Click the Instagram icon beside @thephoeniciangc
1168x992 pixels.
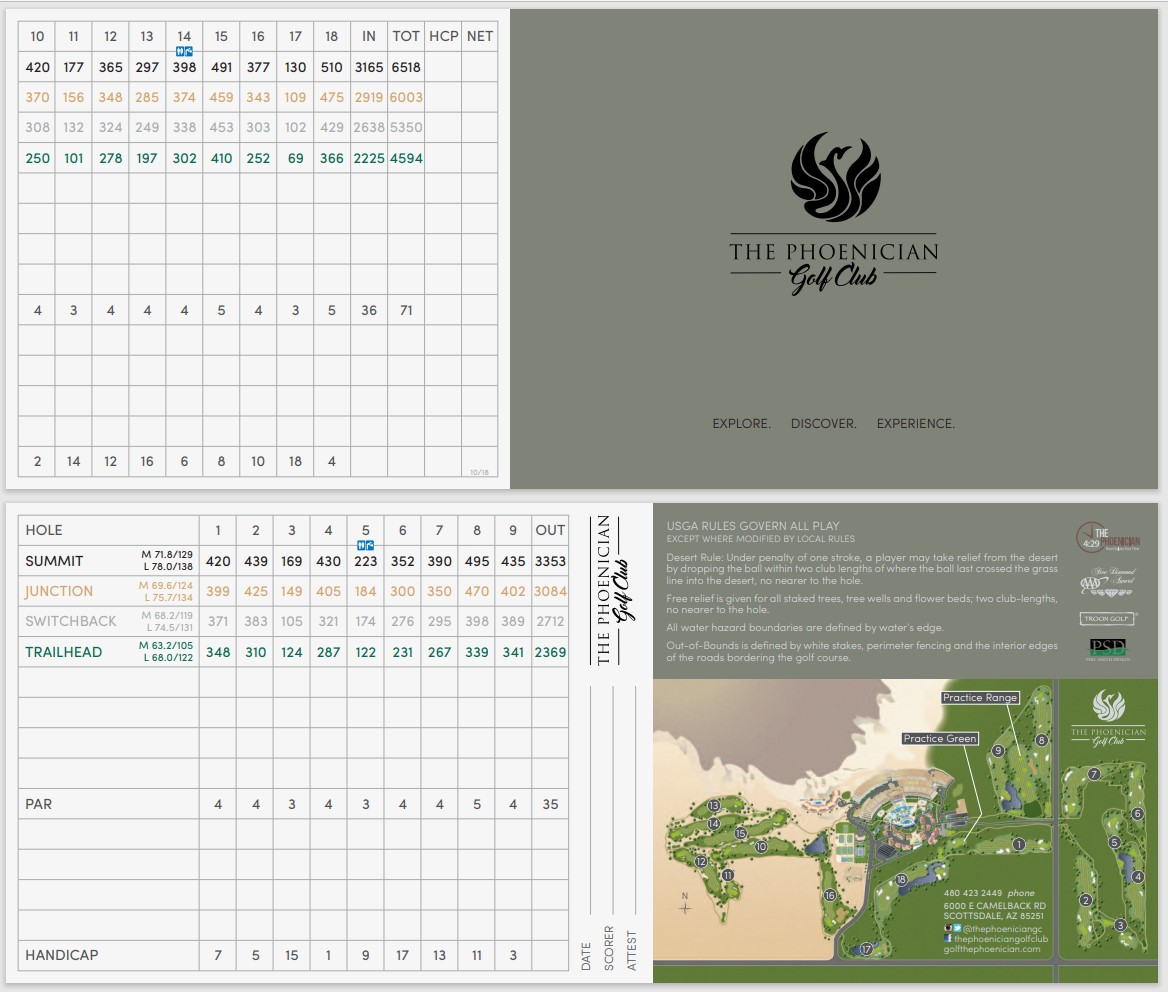coord(948,928)
